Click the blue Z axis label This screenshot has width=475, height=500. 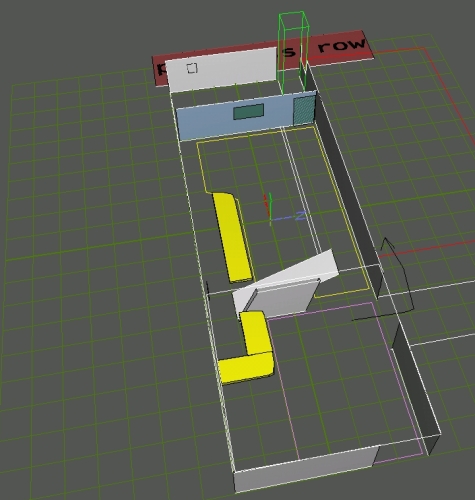click(300, 216)
